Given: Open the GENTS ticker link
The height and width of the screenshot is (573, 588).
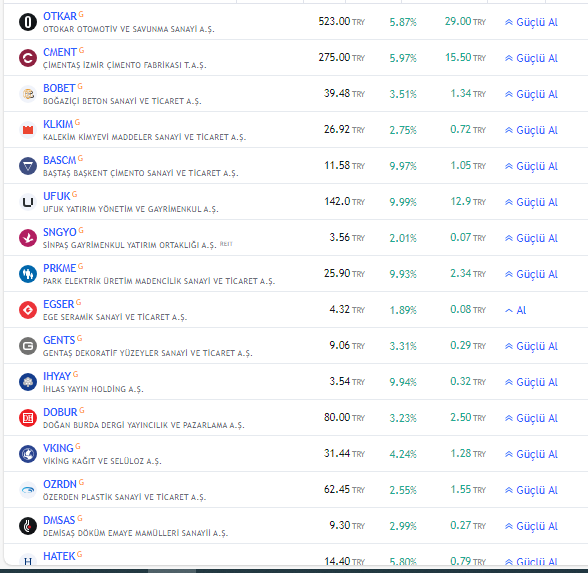Looking at the screenshot, I should click(59, 340).
